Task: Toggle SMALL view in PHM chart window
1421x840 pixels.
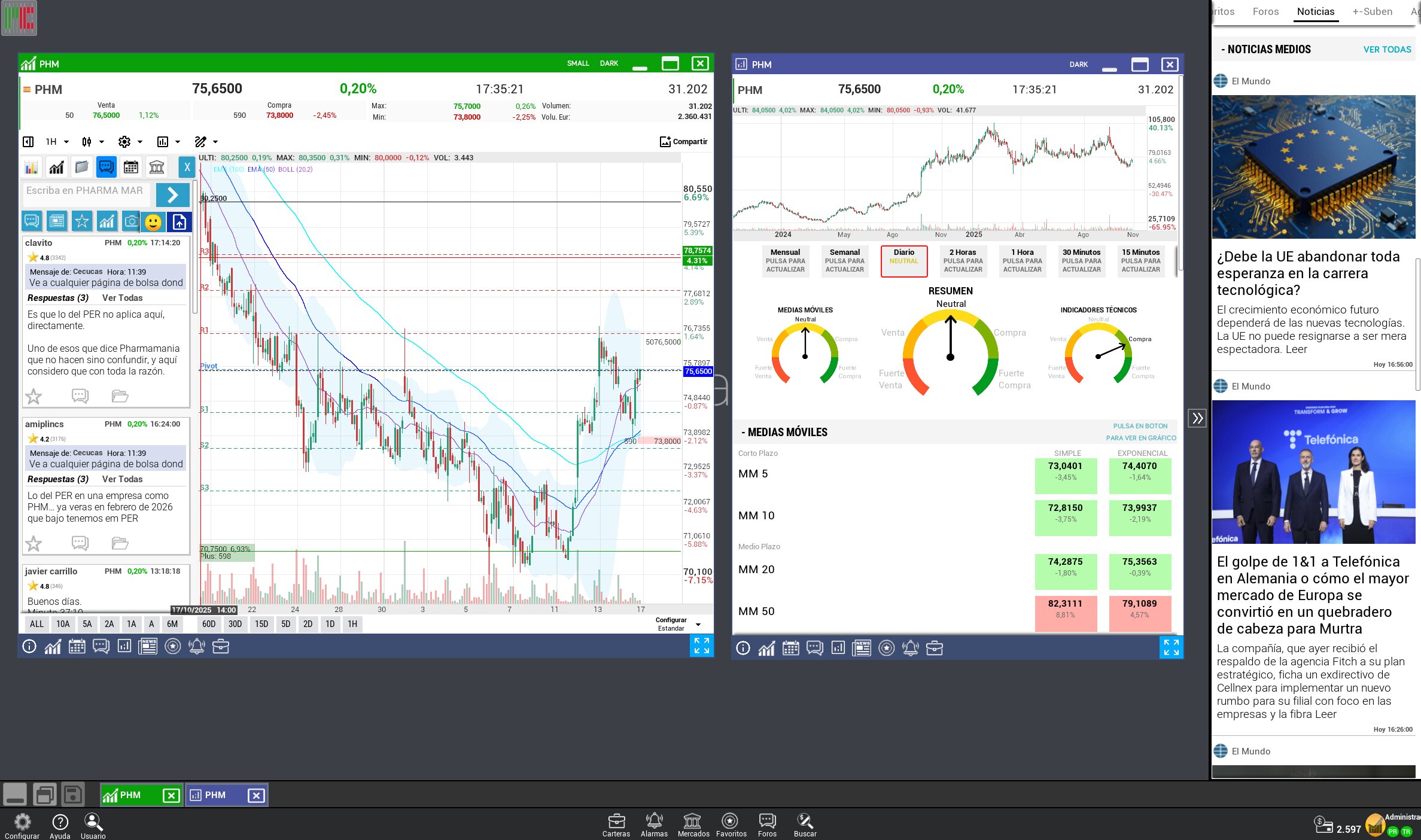Action: (x=577, y=63)
